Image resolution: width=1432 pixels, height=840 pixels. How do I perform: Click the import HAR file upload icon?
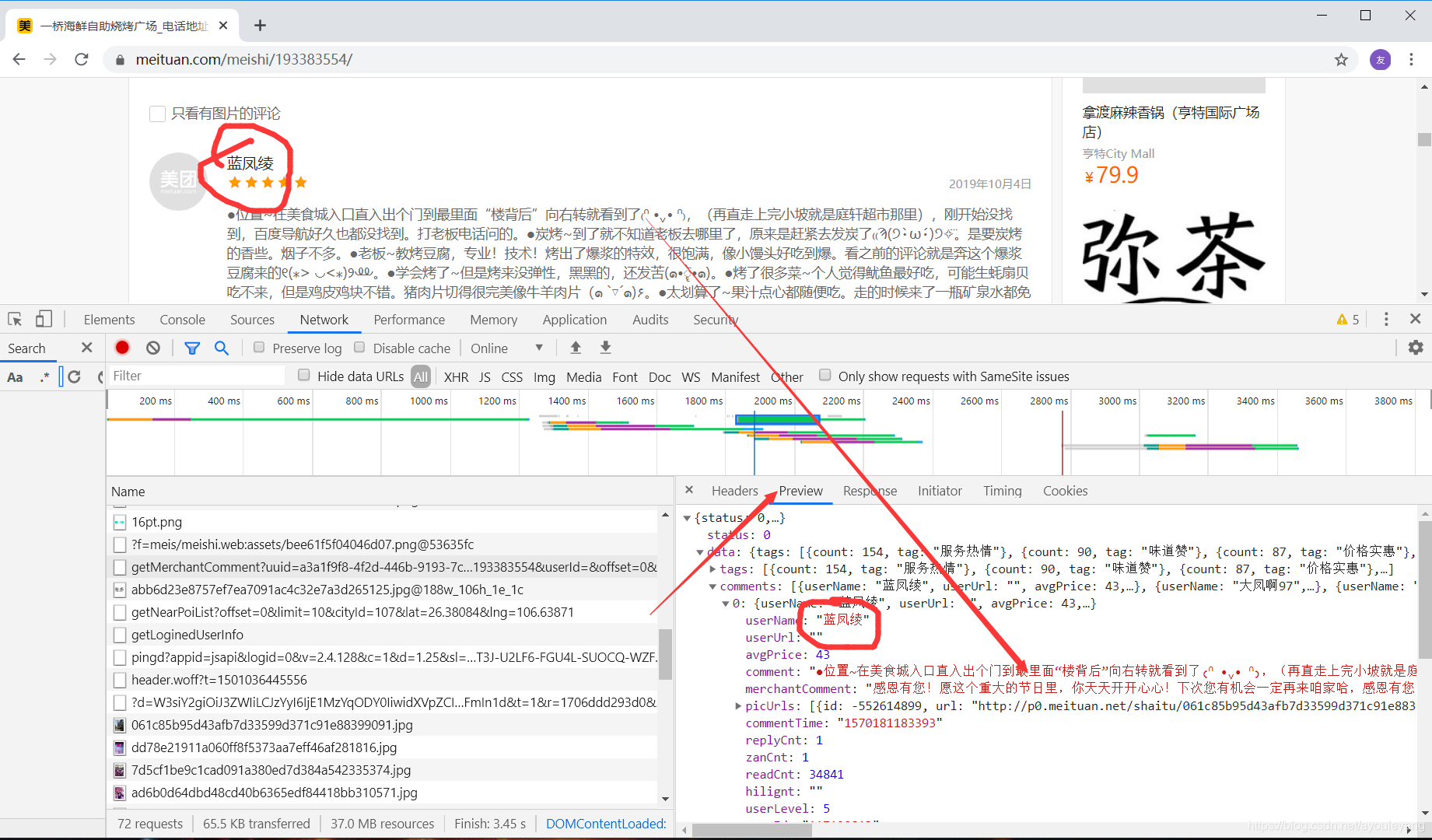coord(576,348)
